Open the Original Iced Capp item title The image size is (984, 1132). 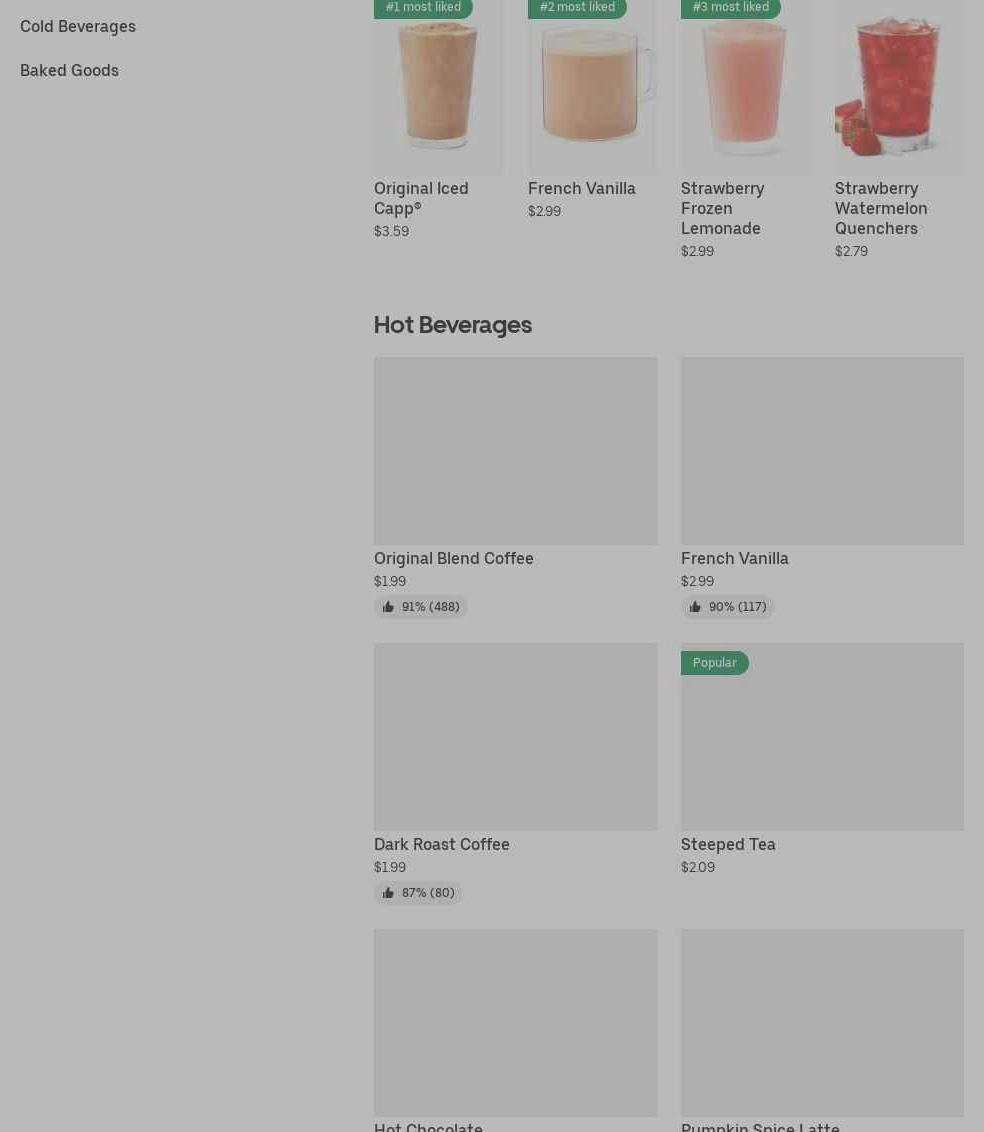[x=421, y=198]
